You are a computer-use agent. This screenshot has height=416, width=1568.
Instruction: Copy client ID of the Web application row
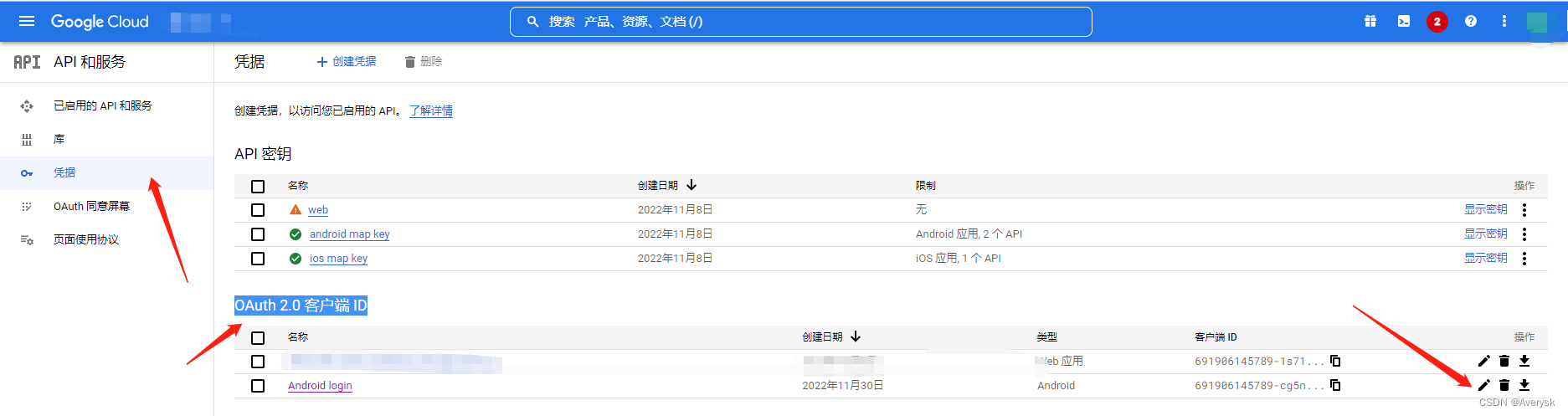click(1335, 361)
